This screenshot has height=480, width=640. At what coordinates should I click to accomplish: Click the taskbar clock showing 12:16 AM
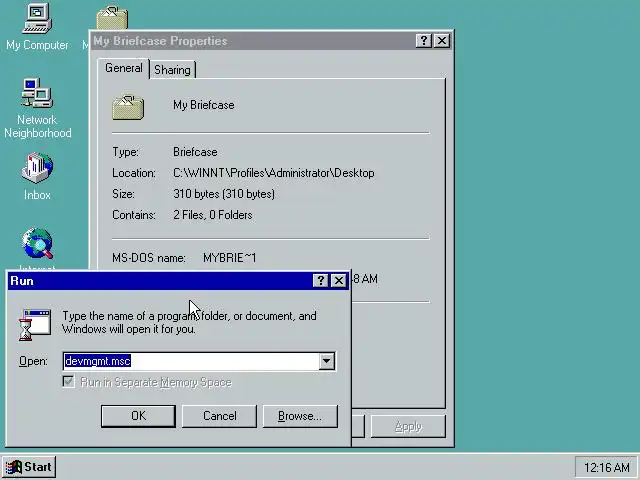pyautogui.click(x=606, y=467)
